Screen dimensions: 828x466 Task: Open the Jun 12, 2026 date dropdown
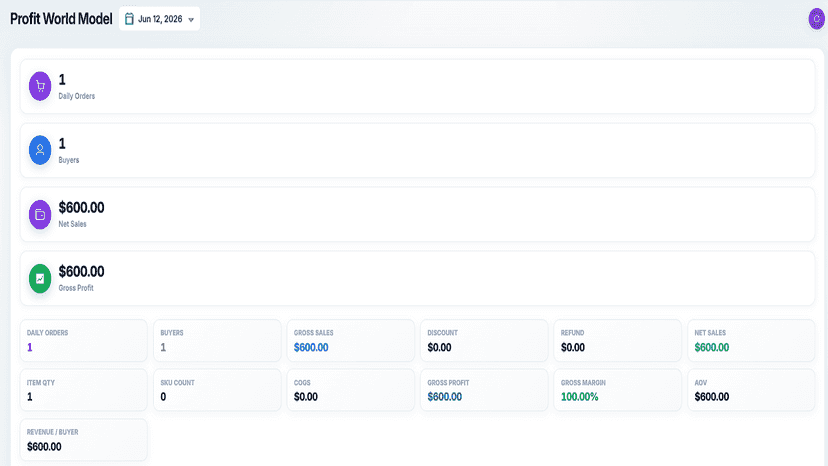tap(159, 18)
